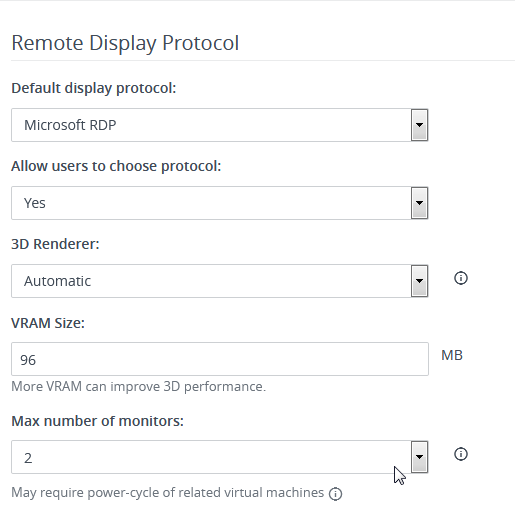
Task: Click the Max number of monitors label
Action: pyautogui.click(x=97, y=421)
